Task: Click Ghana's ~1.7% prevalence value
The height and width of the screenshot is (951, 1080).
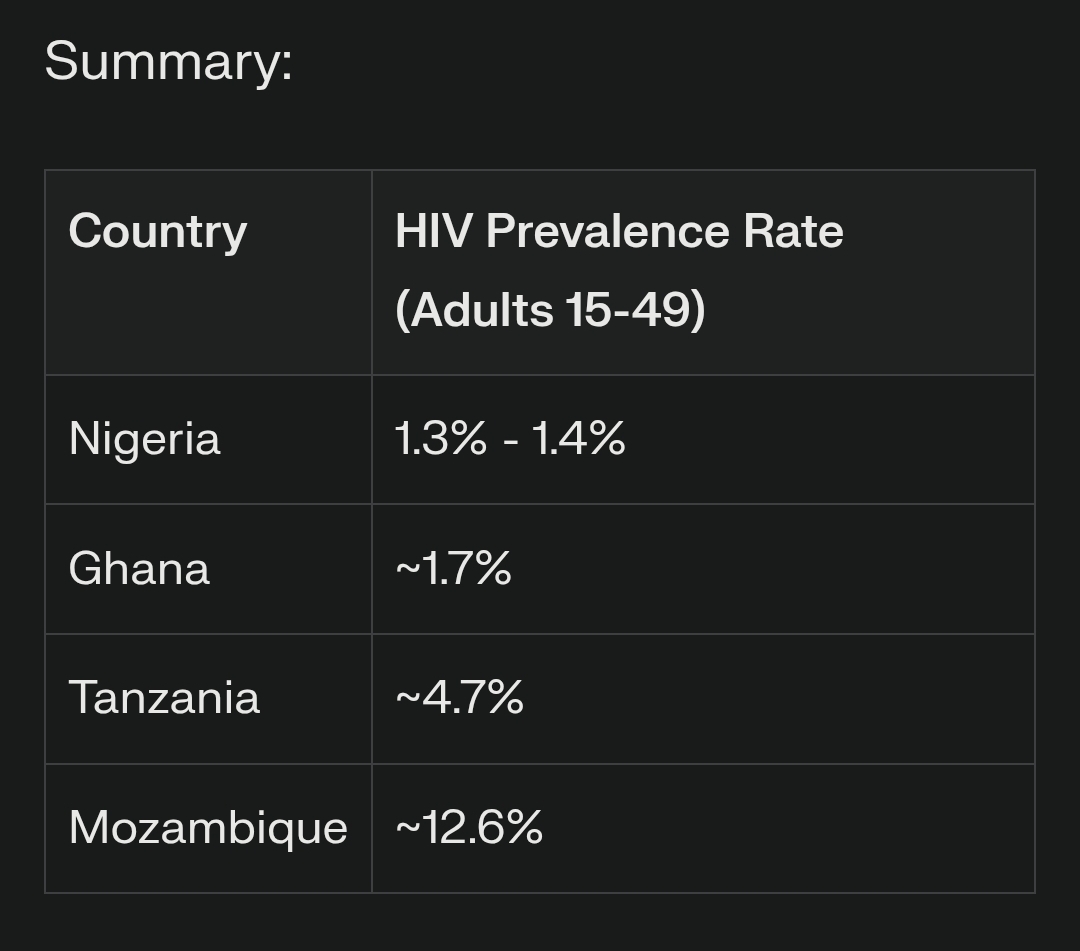Action: tap(454, 569)
